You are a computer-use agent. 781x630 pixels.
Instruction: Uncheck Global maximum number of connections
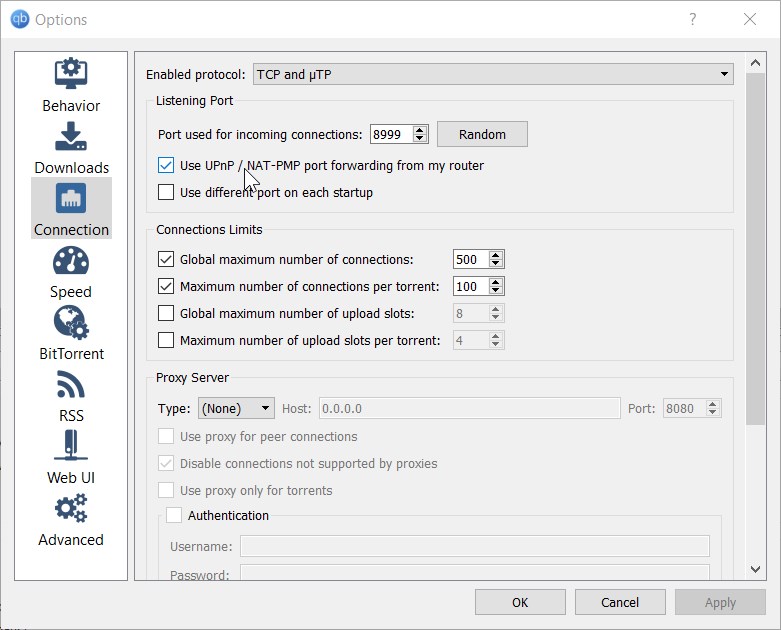click(166, 259)
